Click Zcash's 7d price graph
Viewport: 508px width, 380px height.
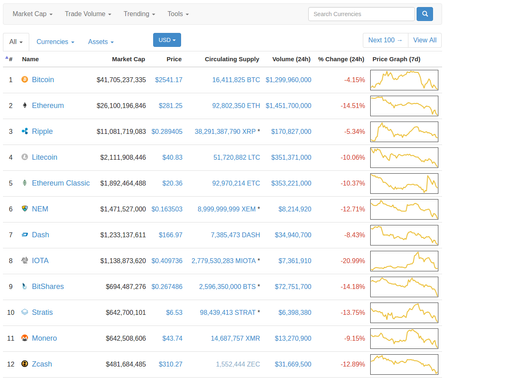point(404,364)
